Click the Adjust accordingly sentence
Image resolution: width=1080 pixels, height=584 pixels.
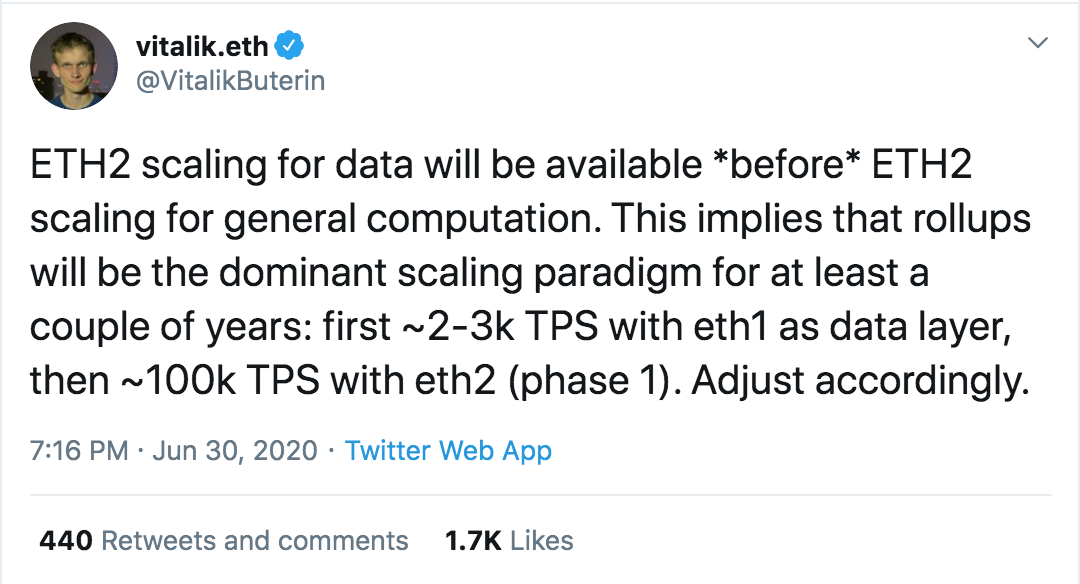click(x=860, y=382)
